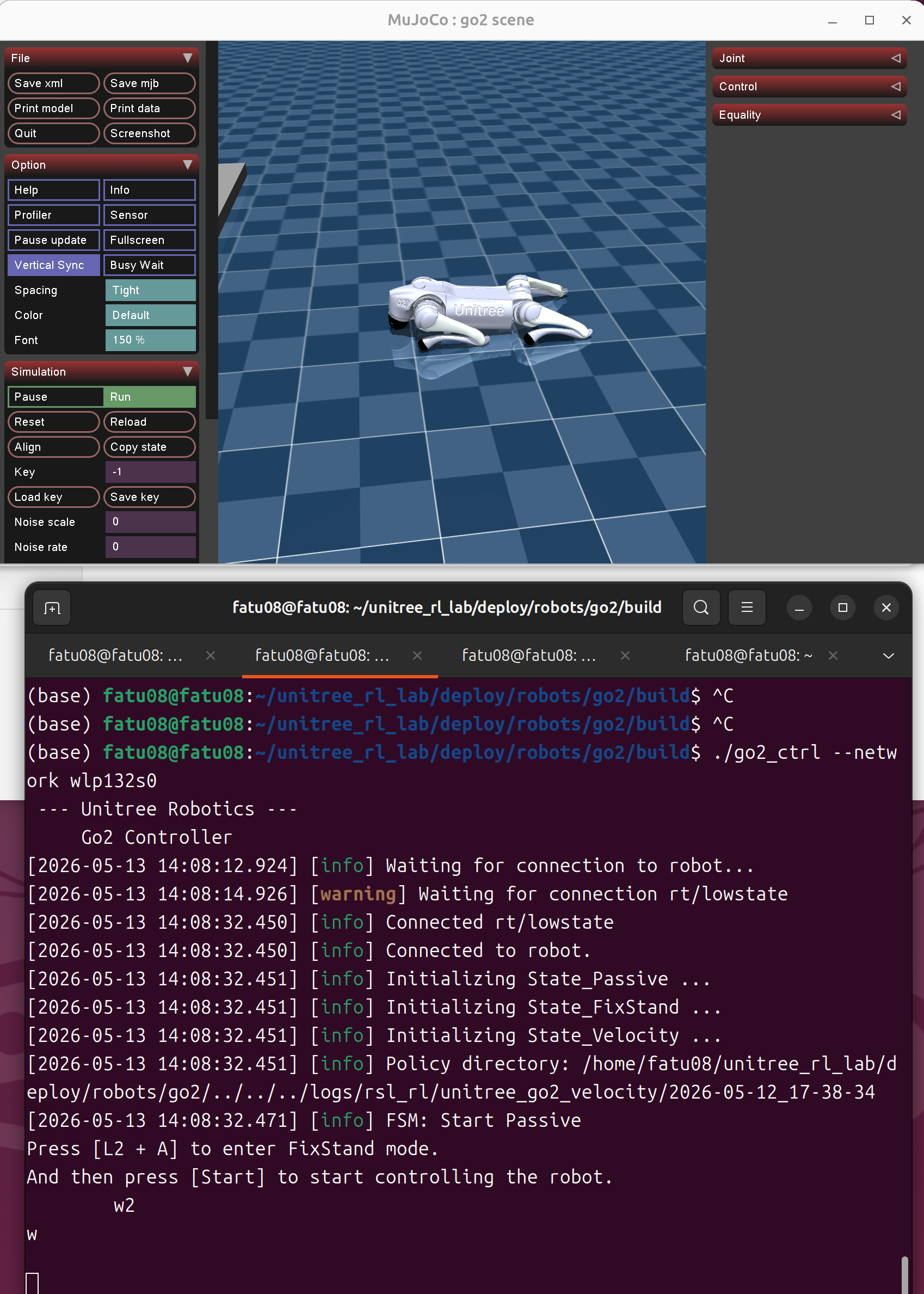This screenshot has width=924, height=1294.
Task: Close the first terminal tab
Action: click(x=211, y=655)
